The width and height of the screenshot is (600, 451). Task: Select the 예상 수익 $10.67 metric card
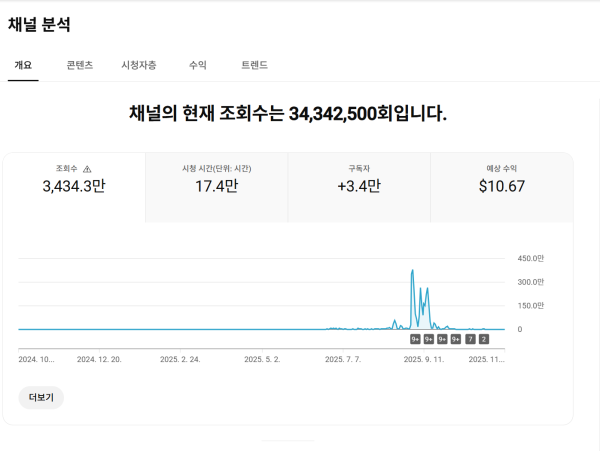tap(501, 186)
